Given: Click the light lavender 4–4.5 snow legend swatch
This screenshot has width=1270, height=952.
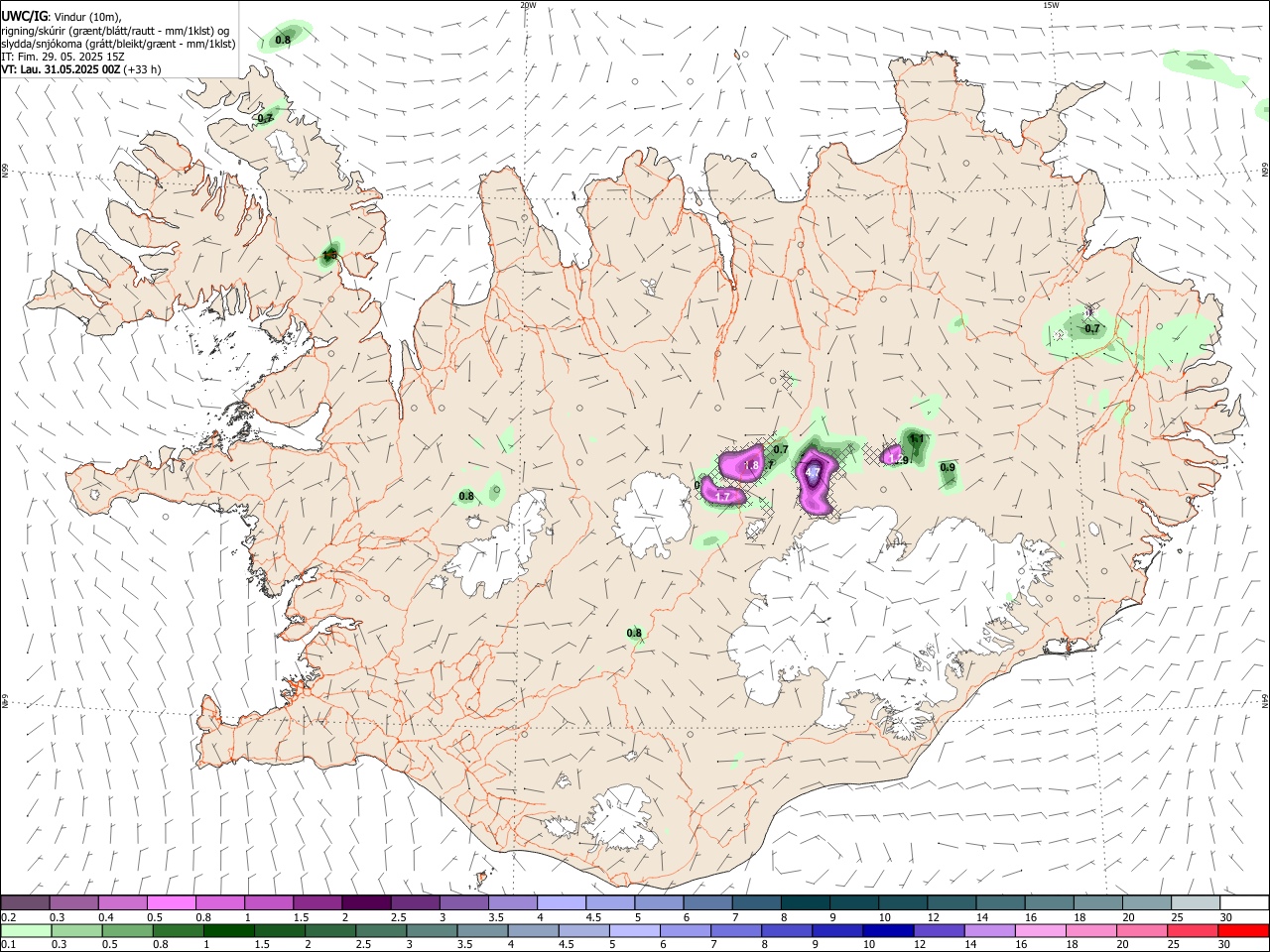Looking at the screenshot, I should [x=562, y=902].
